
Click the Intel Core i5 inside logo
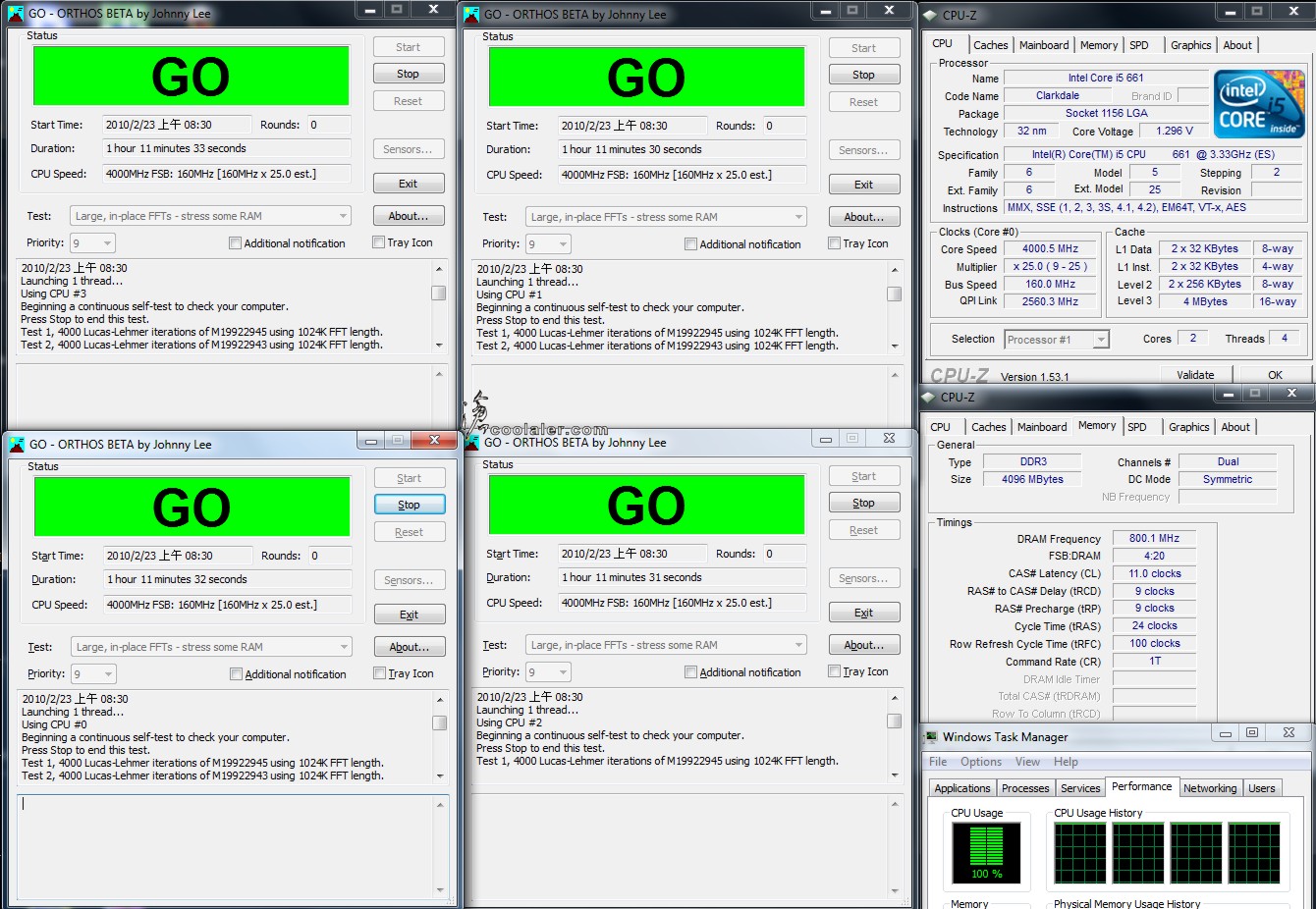1259,104
